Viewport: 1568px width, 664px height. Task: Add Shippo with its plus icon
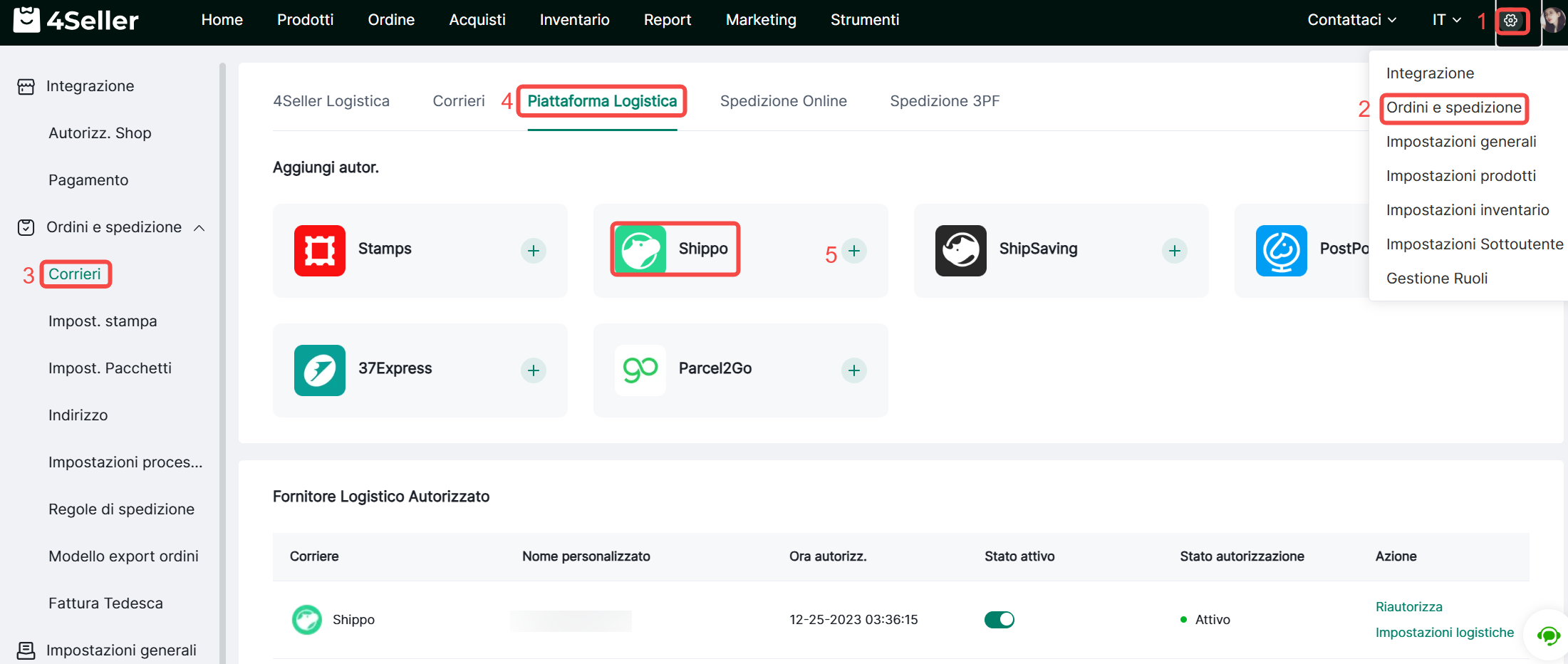(853, 251)
